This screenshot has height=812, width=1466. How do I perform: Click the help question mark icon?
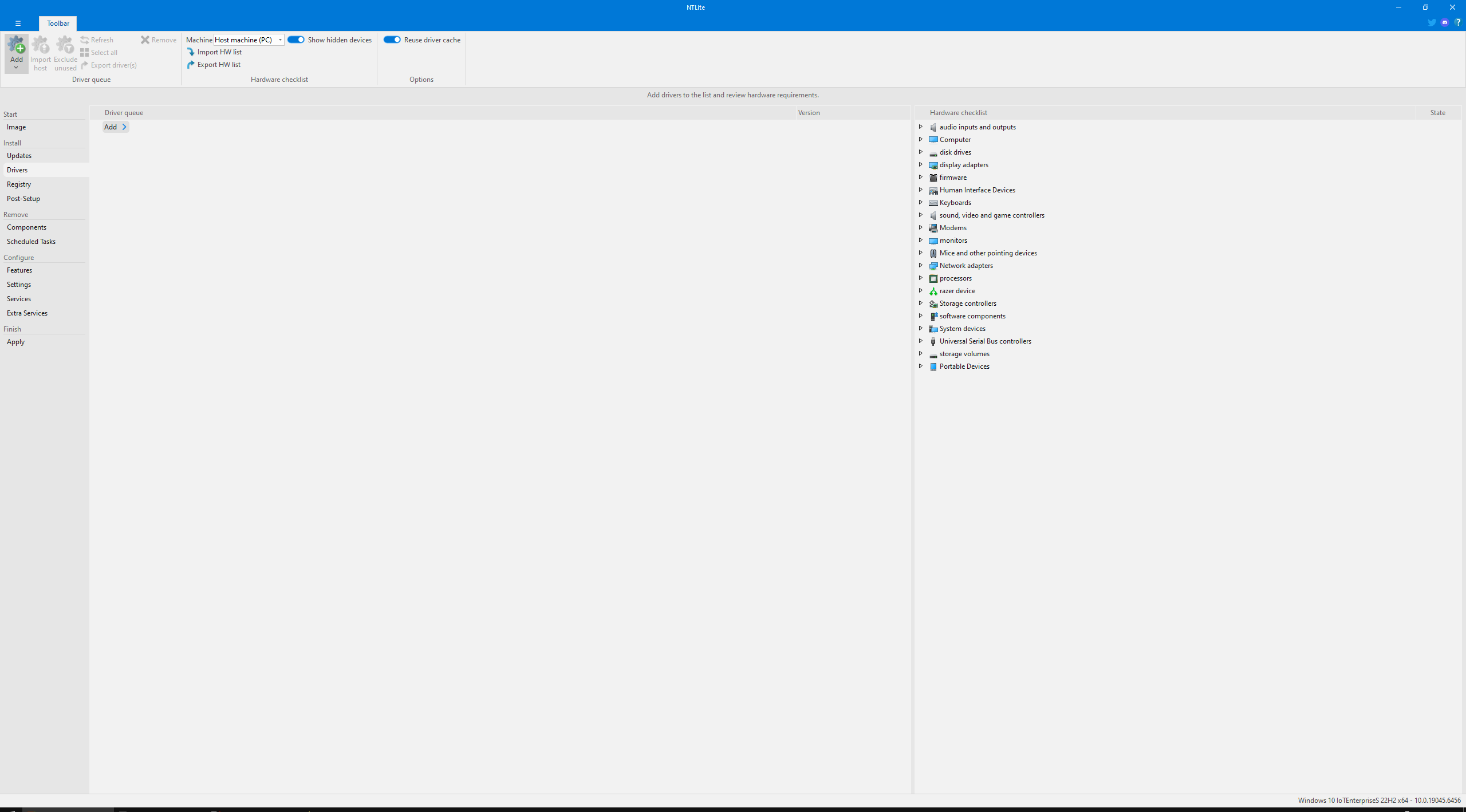pyautogui.click(x=1457, y=23)
